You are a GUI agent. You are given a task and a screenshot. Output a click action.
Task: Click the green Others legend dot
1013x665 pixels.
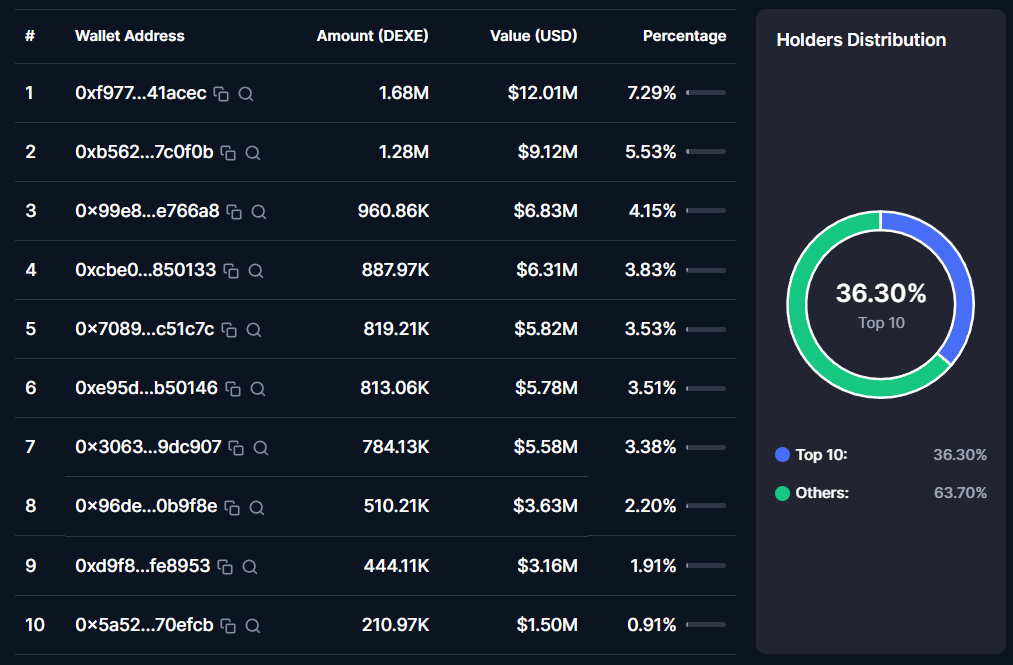(782, 493)
